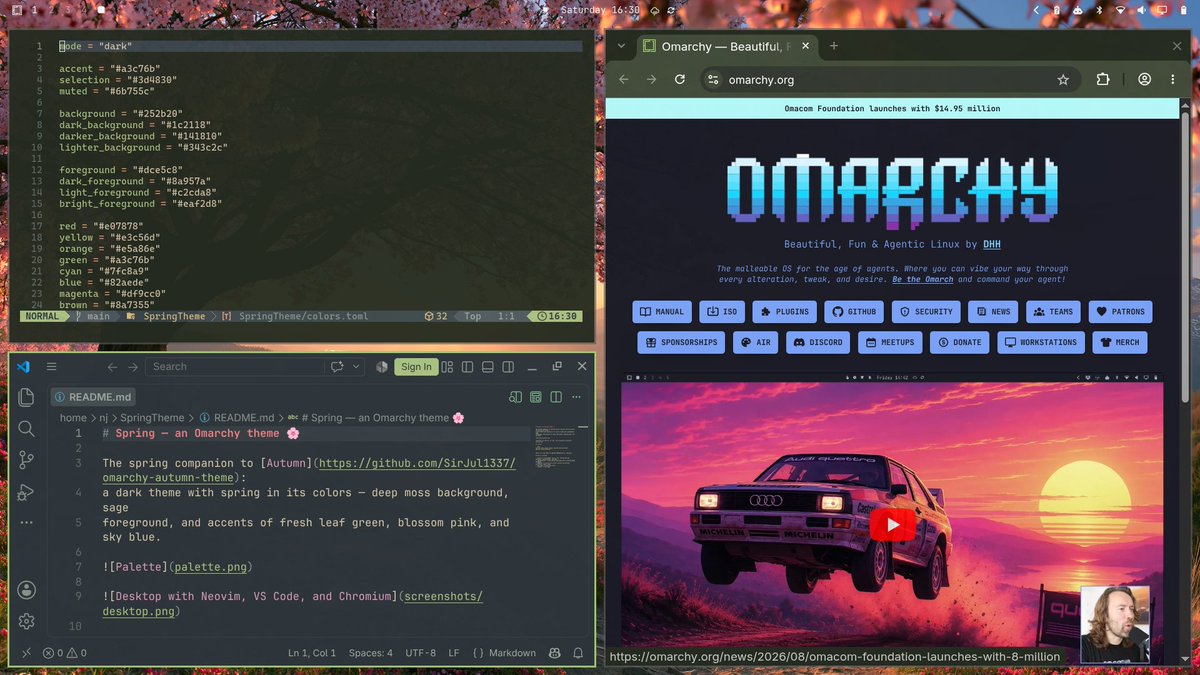Click the GITHUB button on Omarchy site
1200x675 pixels.
[x=854, y=311]
